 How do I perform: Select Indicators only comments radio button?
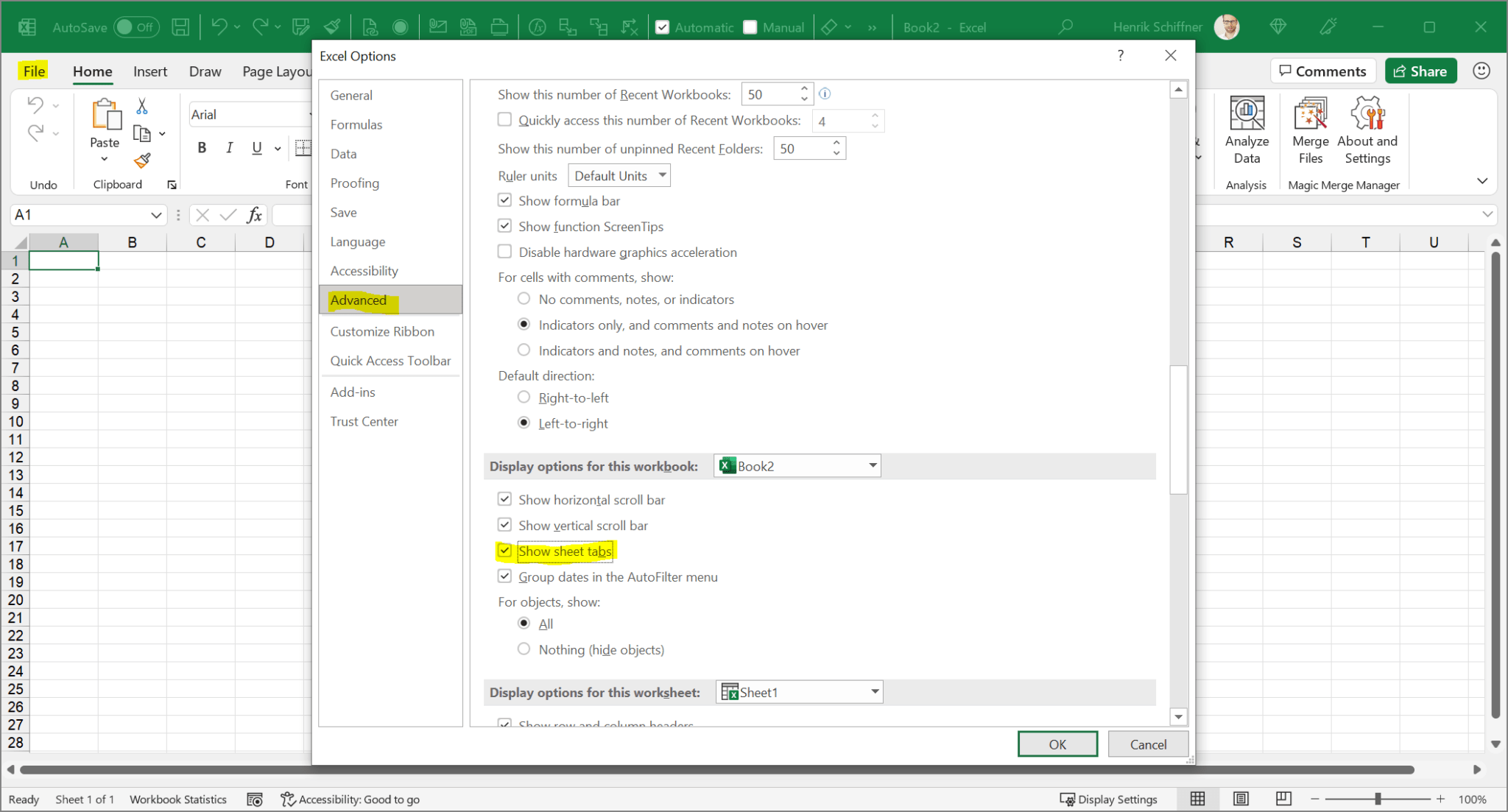click(523, 324)
